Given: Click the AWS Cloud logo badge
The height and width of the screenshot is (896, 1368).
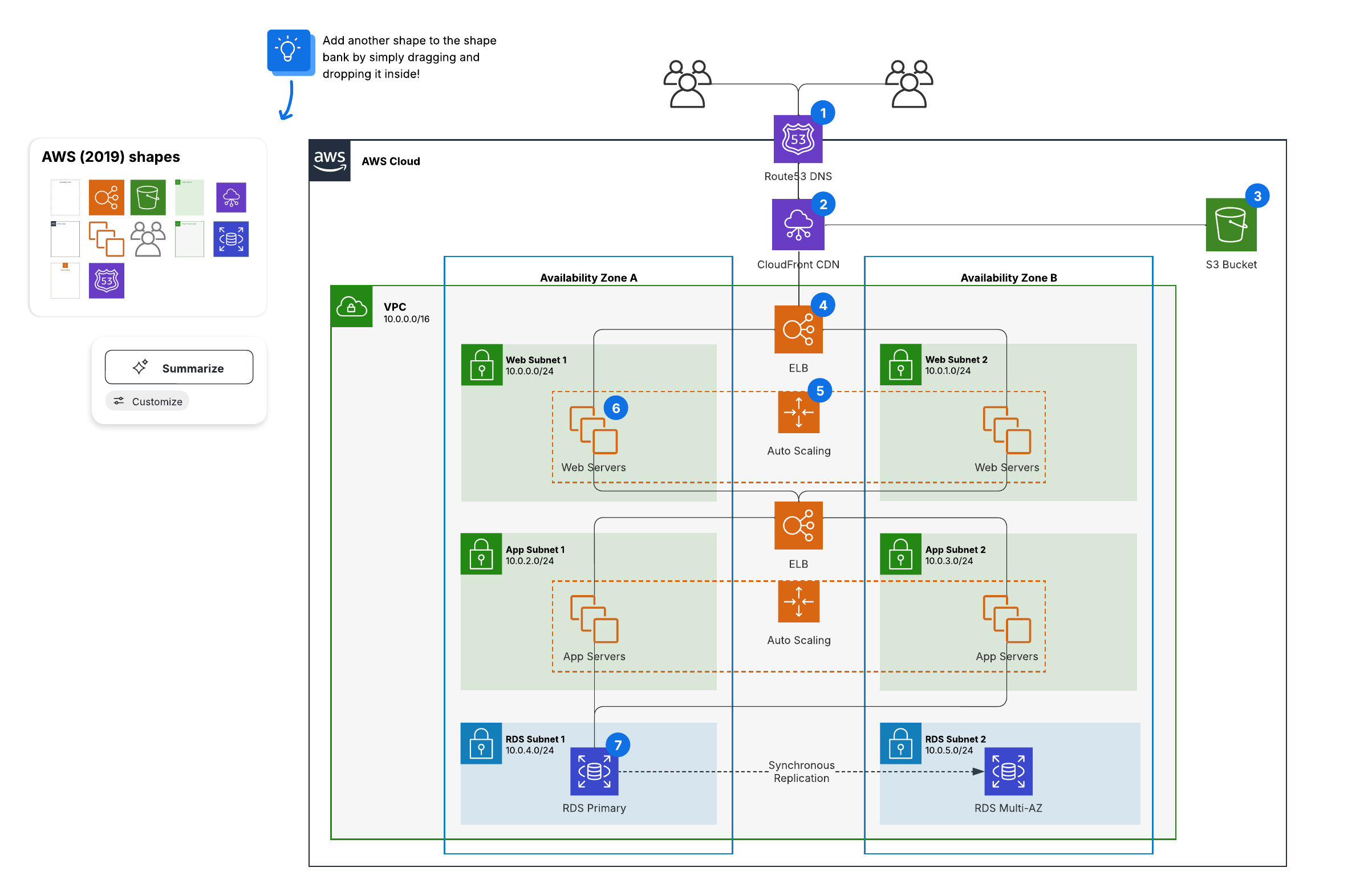Looking at the screenshot, I should tap(330, 161).
